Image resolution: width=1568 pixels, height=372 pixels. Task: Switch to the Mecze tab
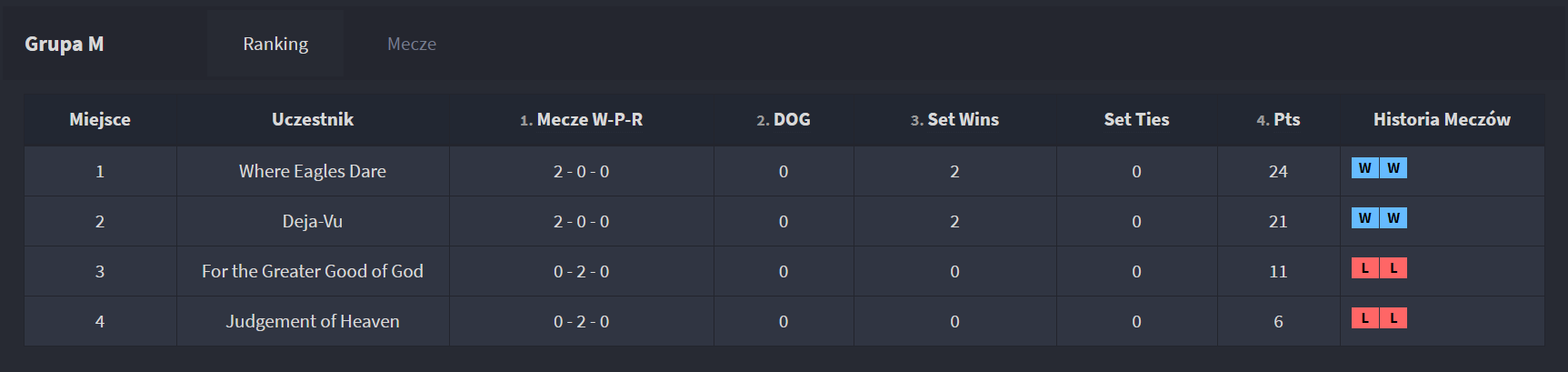point(412,44)
